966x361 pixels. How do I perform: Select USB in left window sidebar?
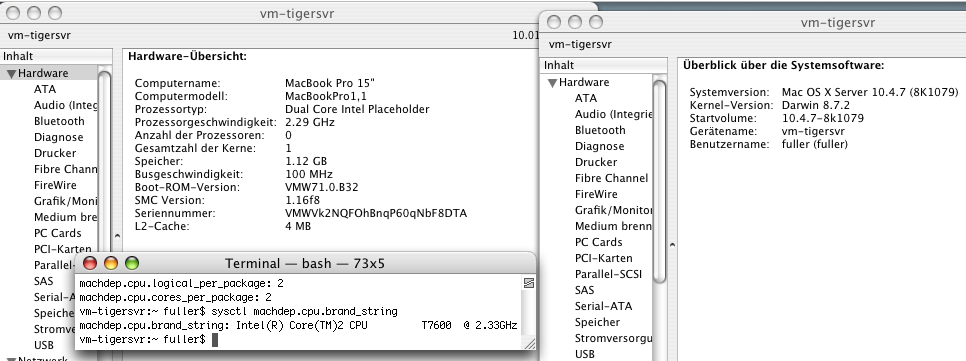tap(44, 345)
